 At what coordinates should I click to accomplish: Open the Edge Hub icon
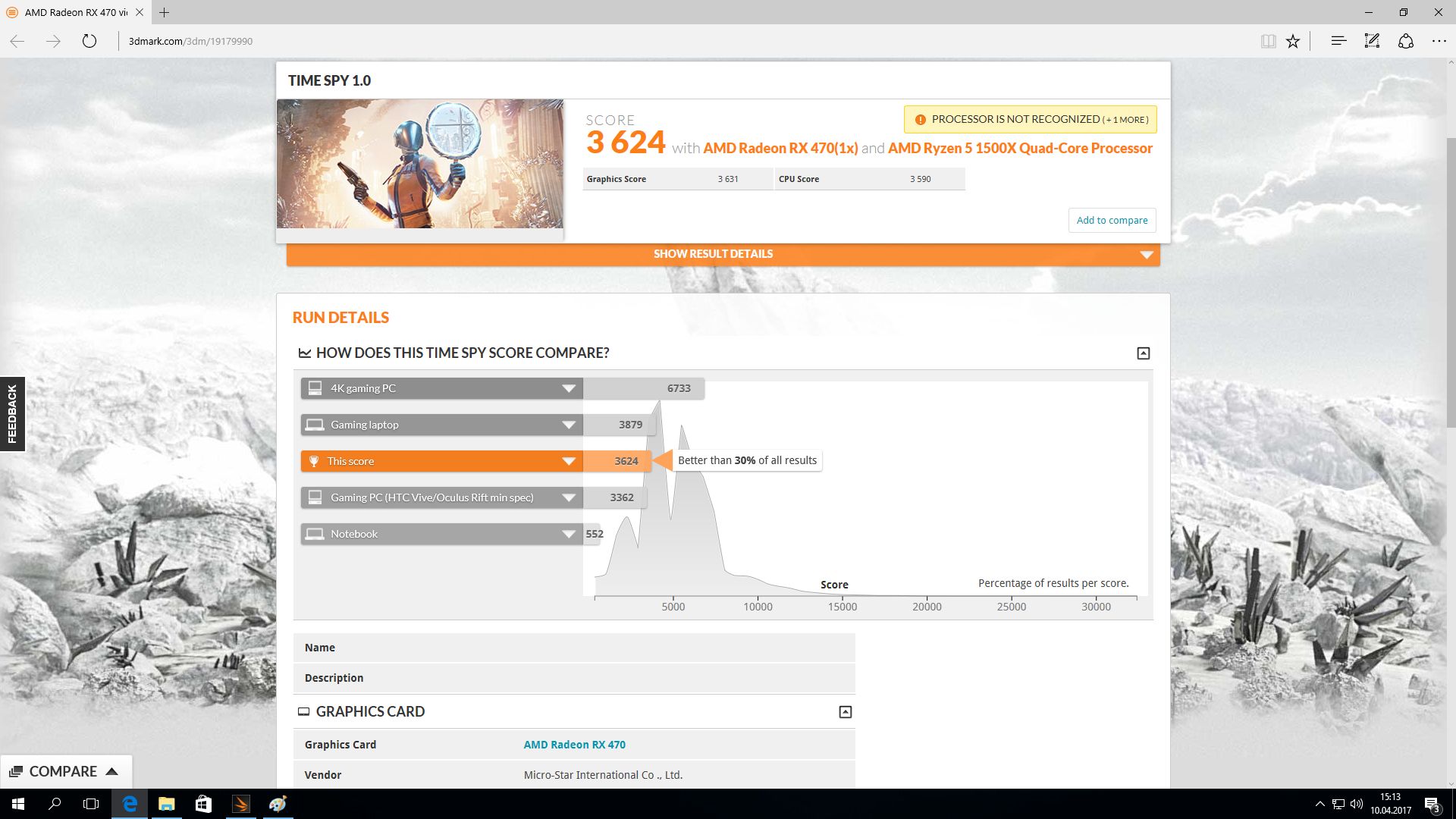(1338, 41)
